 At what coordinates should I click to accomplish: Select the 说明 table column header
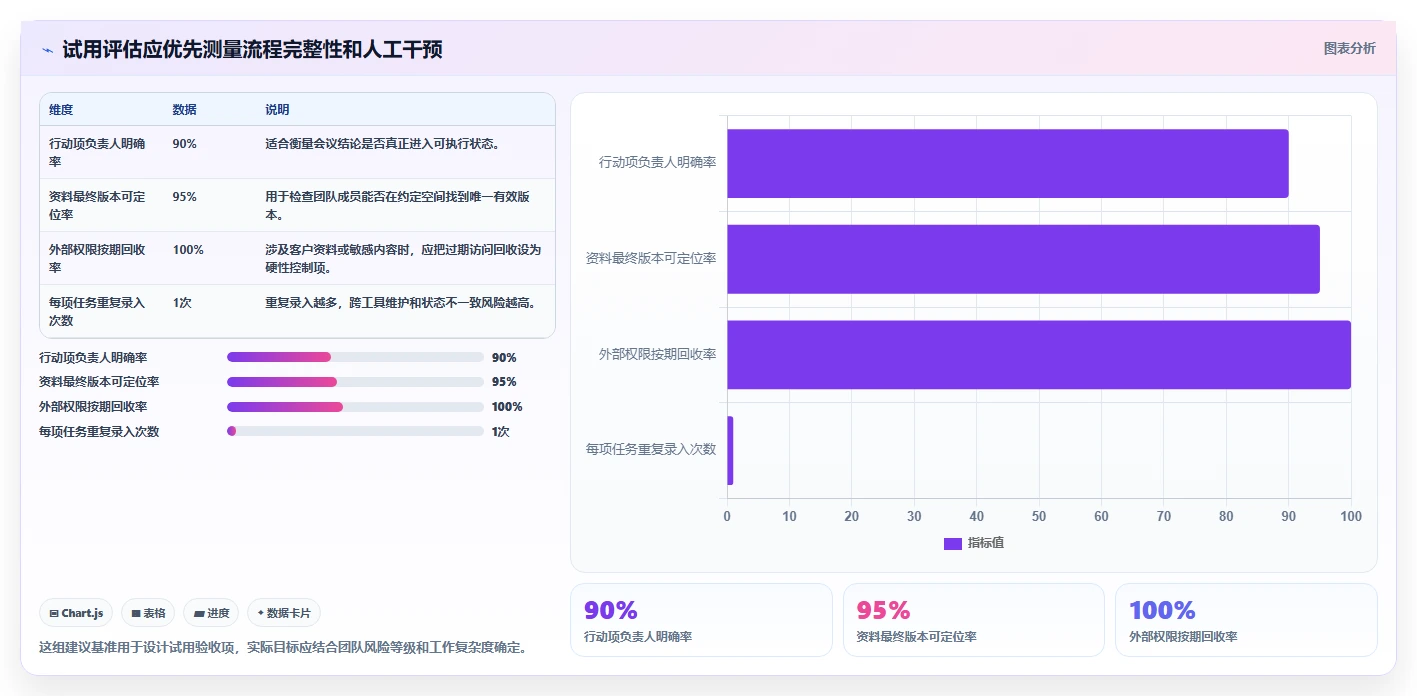point(277,110)
